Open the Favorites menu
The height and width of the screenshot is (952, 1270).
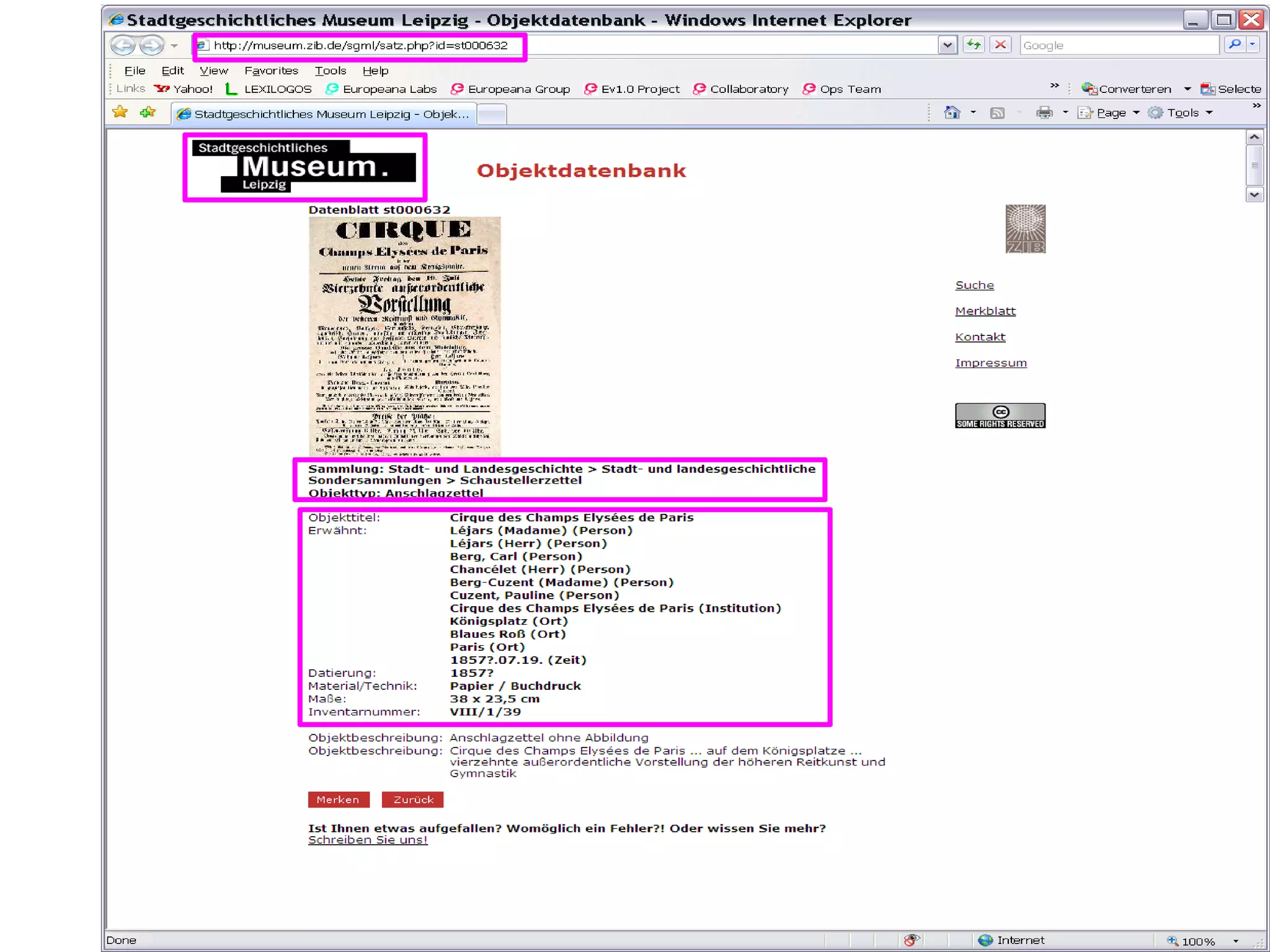[271, 71]
